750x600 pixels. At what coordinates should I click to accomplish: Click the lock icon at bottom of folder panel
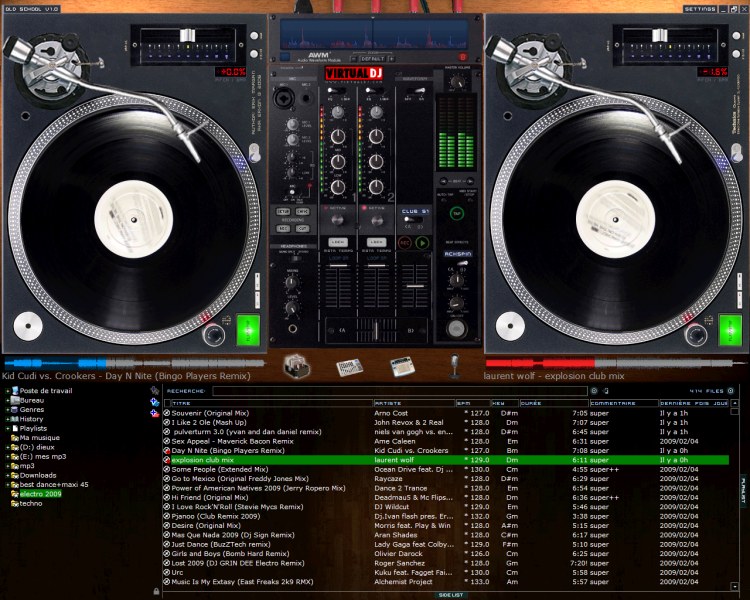pyautogui.click(x=156, y=591)
